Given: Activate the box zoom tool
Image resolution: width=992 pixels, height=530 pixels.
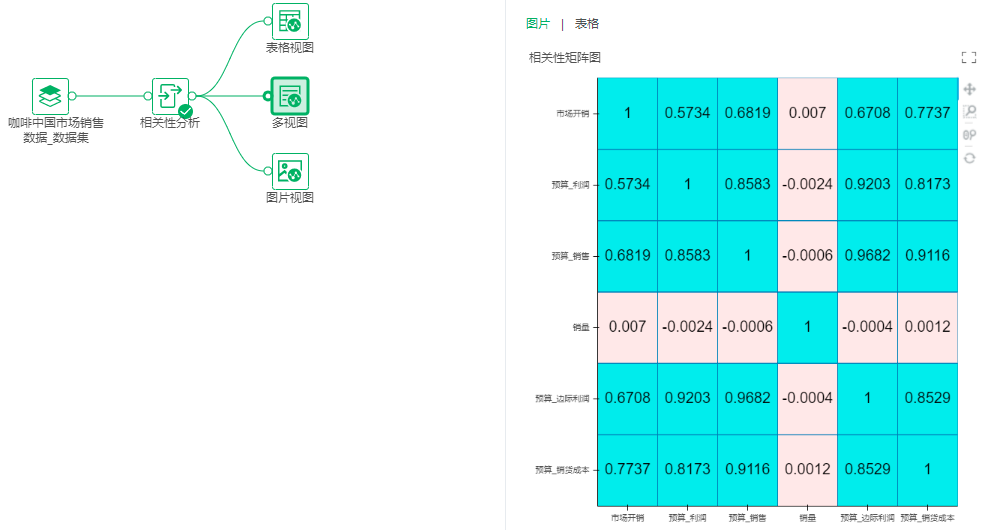Looking at the screenshot, I should [x=969, y=112].
